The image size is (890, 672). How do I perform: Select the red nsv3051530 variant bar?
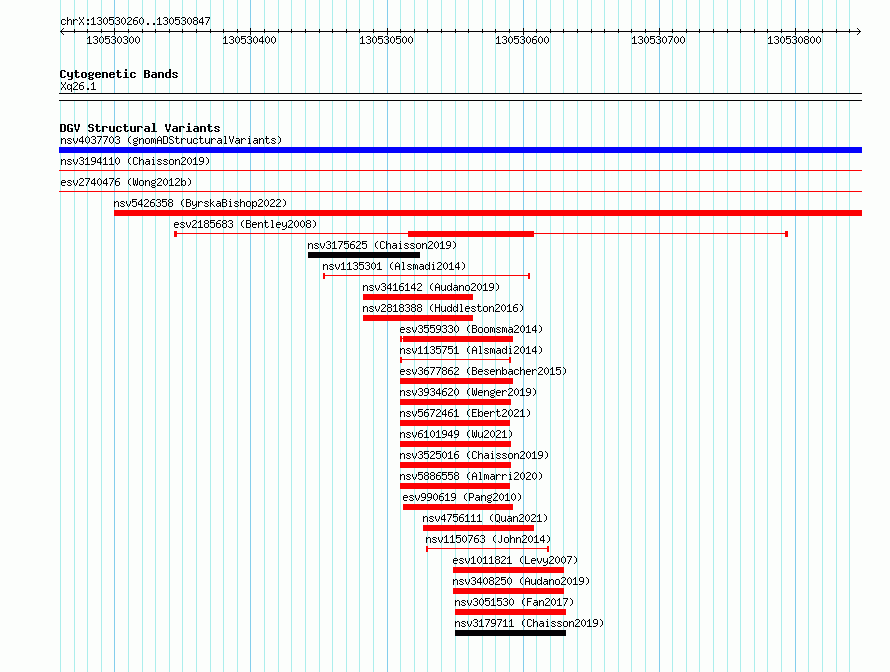pos(510,612)
